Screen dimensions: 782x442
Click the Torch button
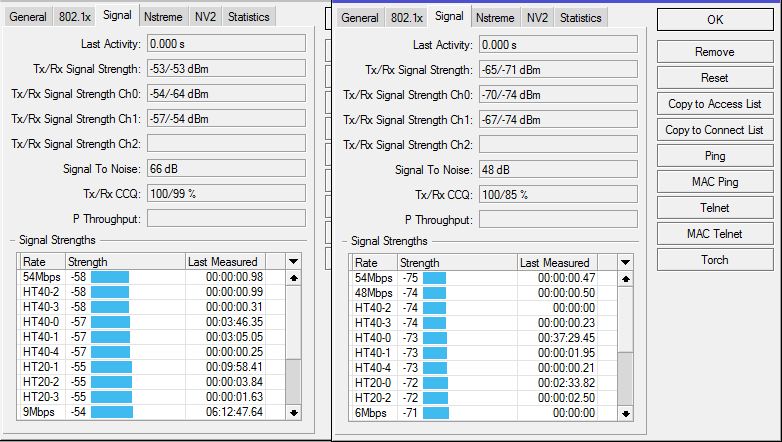point(715,259)
